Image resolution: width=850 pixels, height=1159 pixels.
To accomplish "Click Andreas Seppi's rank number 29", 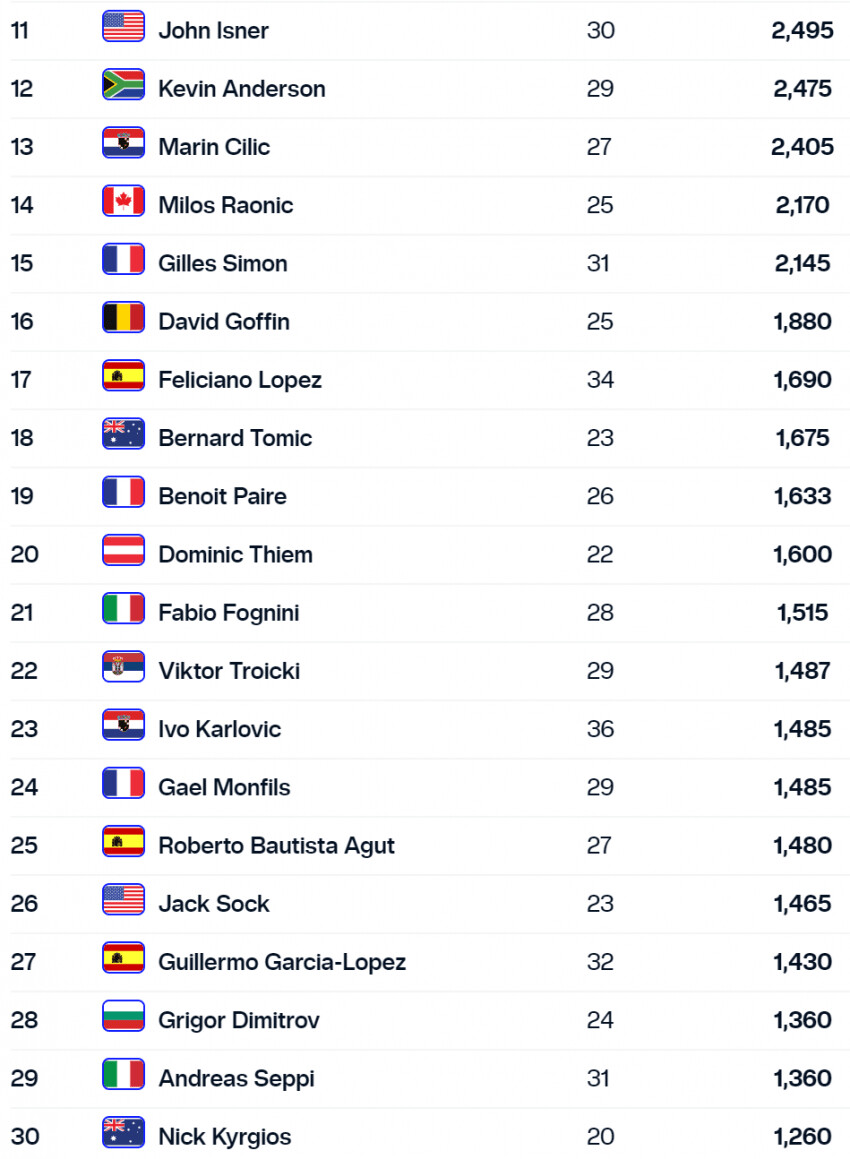I will (x=22, y=1079).
